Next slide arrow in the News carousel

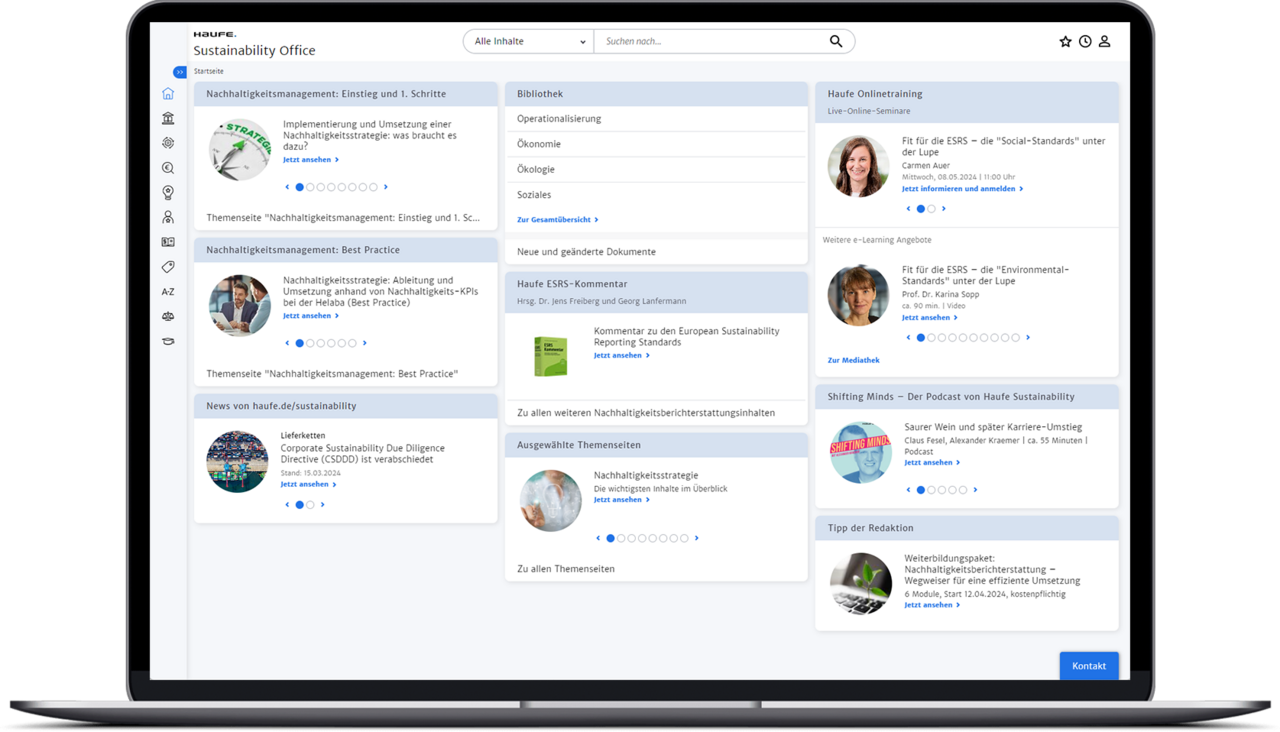click(x=322, y=505)
